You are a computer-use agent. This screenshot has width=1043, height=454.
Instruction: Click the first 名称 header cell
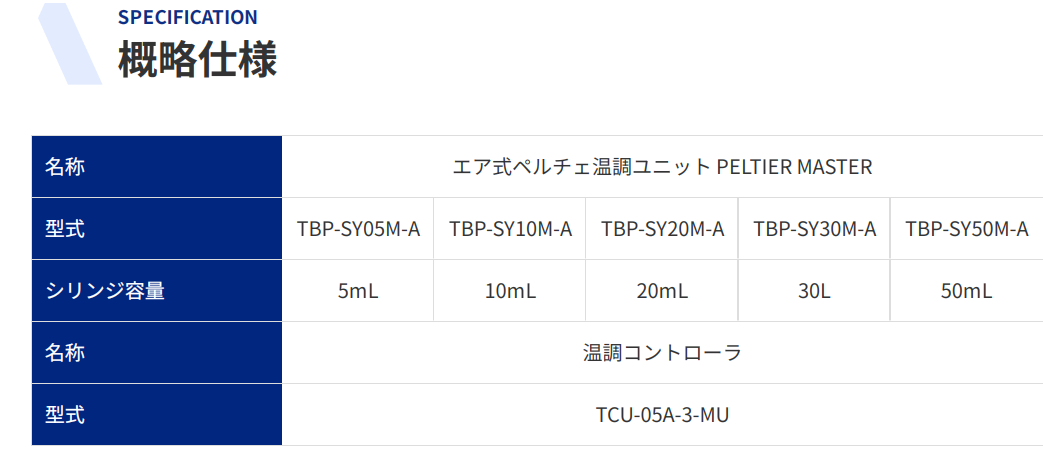point(157,167)
